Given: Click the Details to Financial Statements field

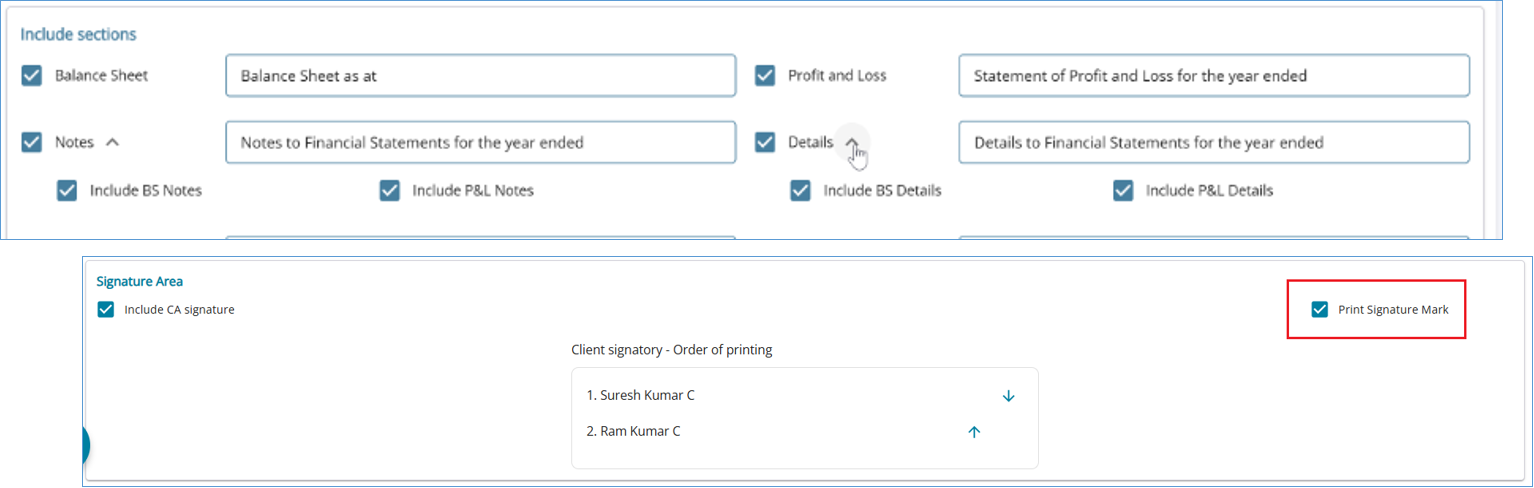Looking at the screenshot, I should click(x=1213, y=142).
